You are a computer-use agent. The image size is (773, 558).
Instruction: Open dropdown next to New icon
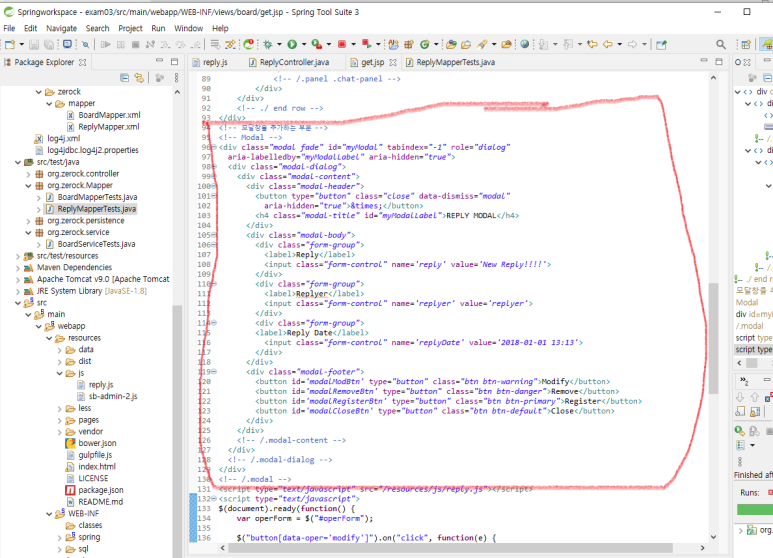(21, 44)
